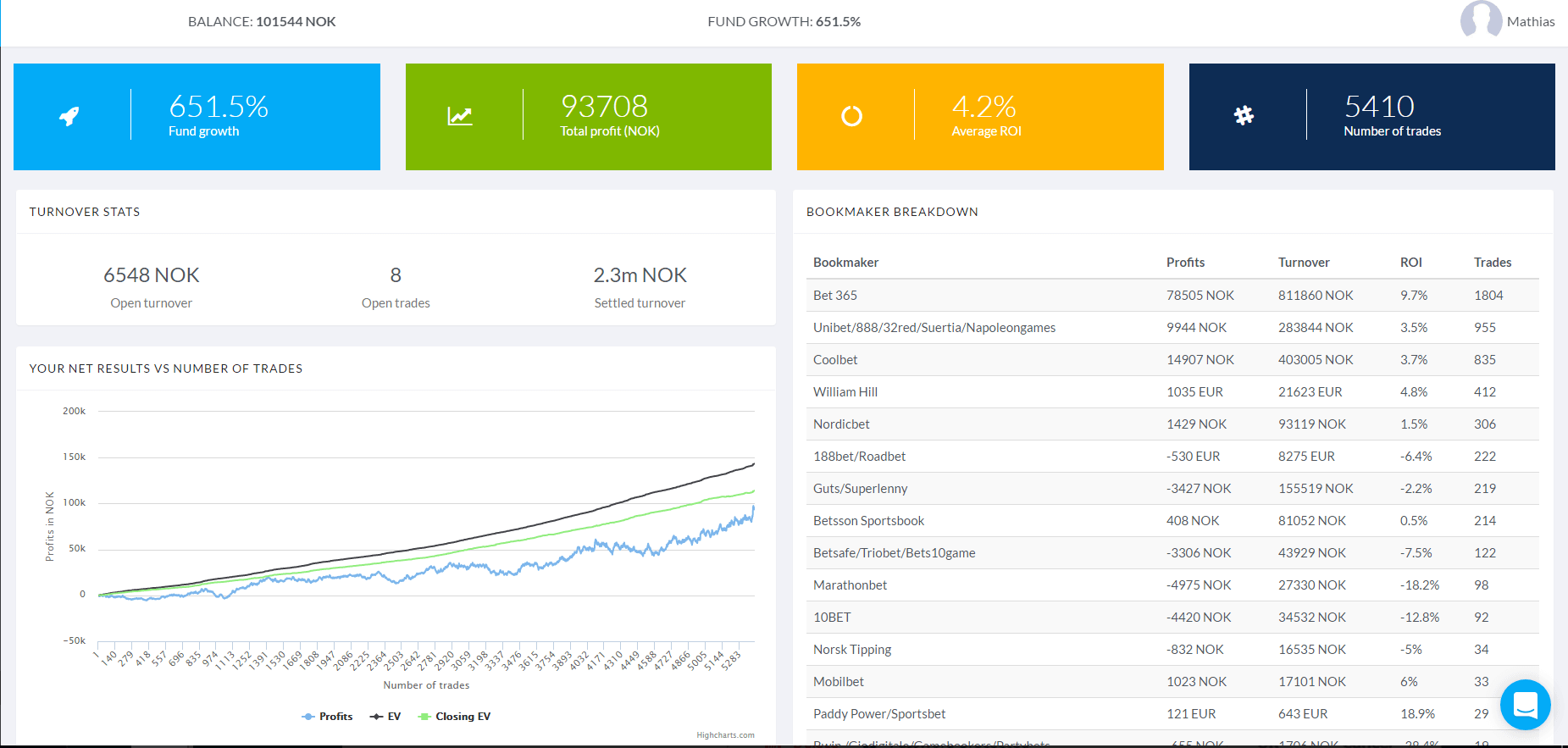Toggle the EV series in chart legend
This screenshot has height=748, width=1568.
[x=385, y=717]
